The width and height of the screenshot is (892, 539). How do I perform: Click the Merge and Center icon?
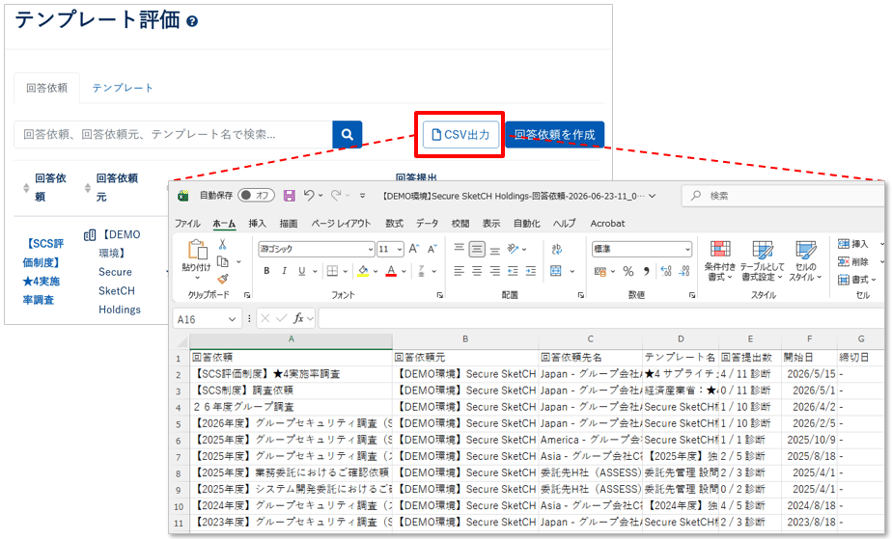click(556, 271)
